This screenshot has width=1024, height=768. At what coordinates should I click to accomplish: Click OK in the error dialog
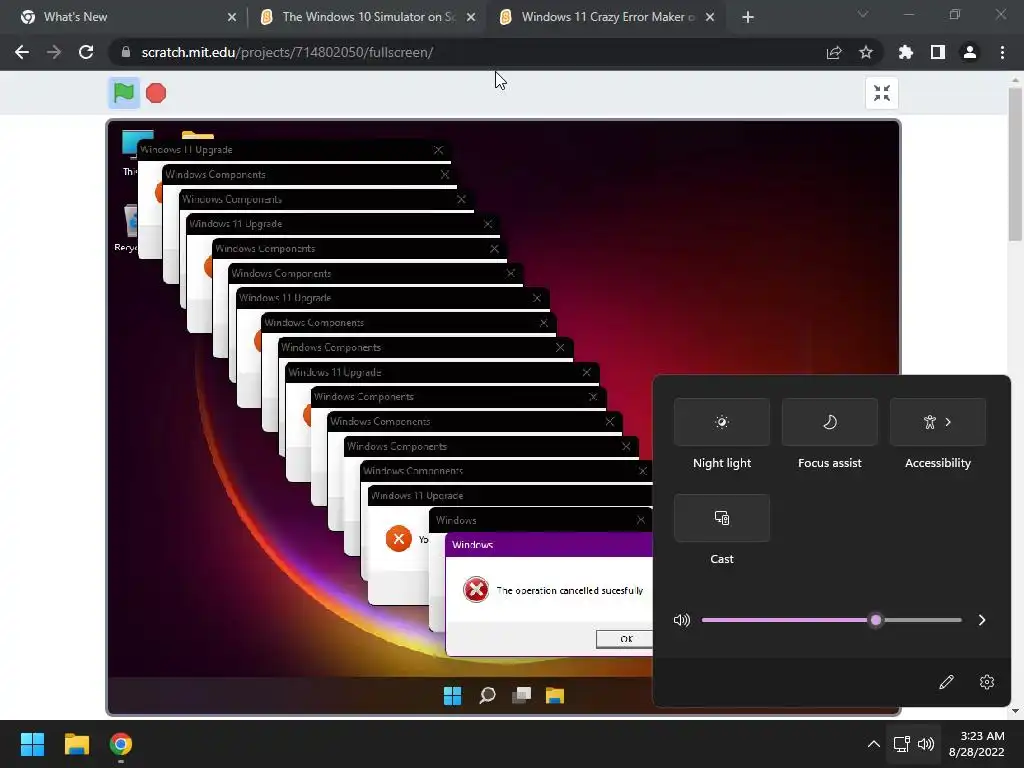[625, 639]
